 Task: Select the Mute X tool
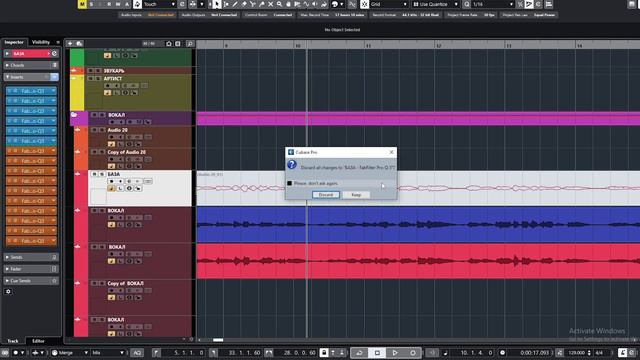pyautogui.click(x=270, y=4)
